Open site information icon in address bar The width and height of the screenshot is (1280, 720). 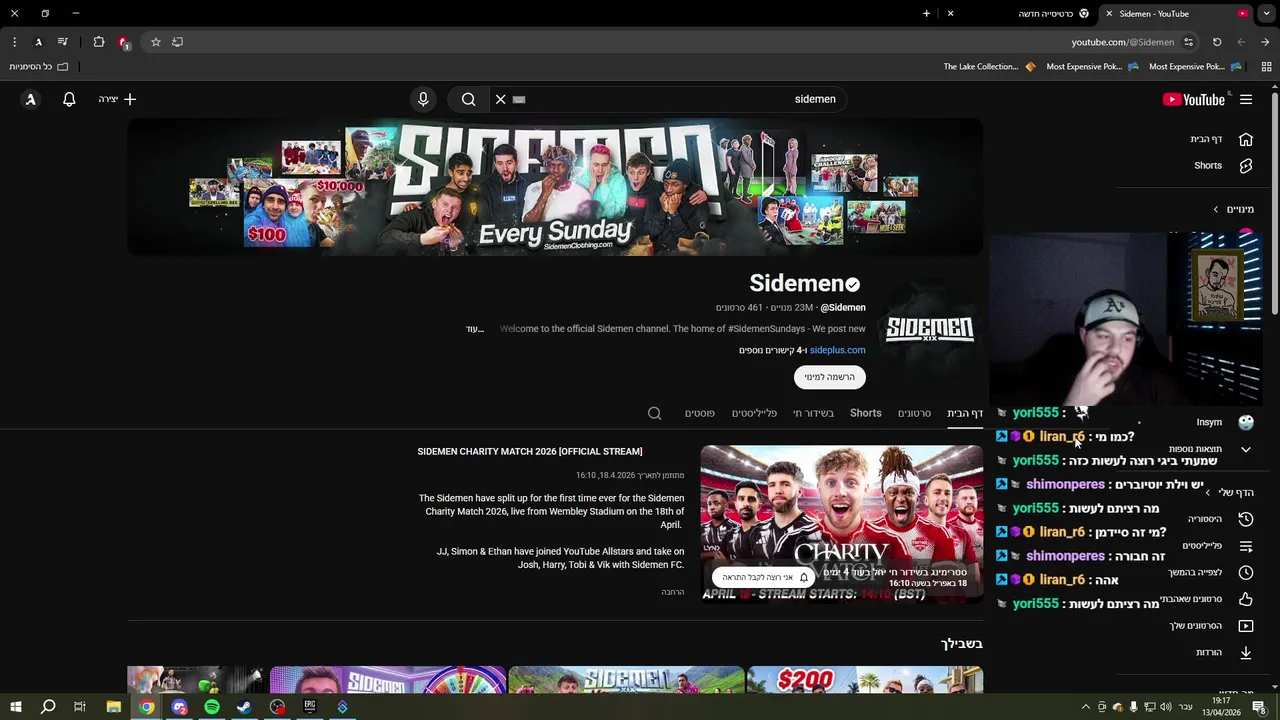tap(1188, 42)
